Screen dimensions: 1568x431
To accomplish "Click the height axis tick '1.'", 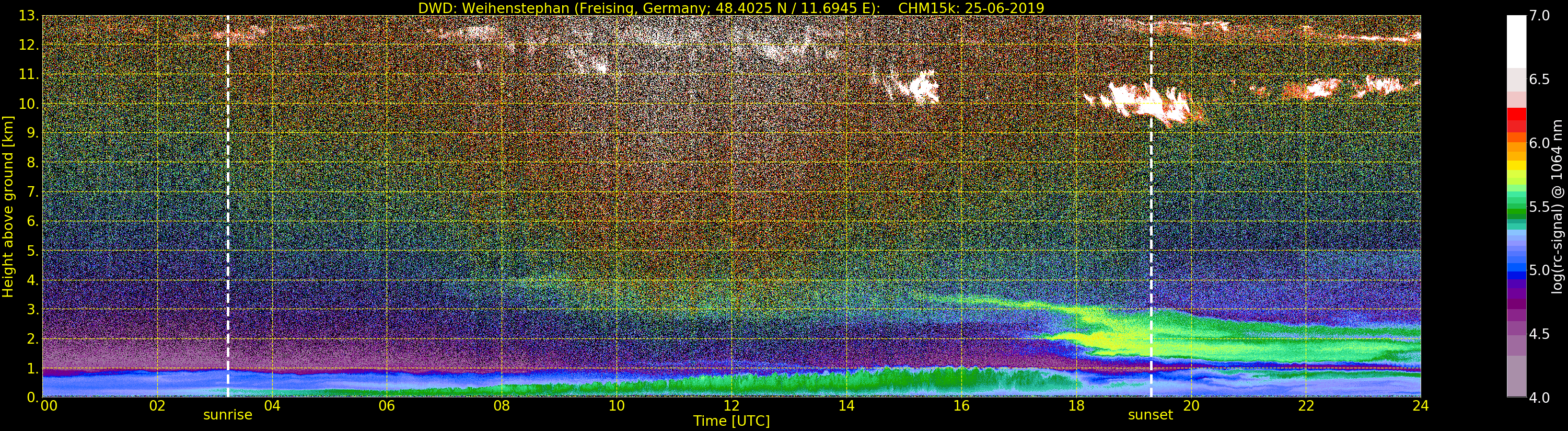I will pos(32,368).
